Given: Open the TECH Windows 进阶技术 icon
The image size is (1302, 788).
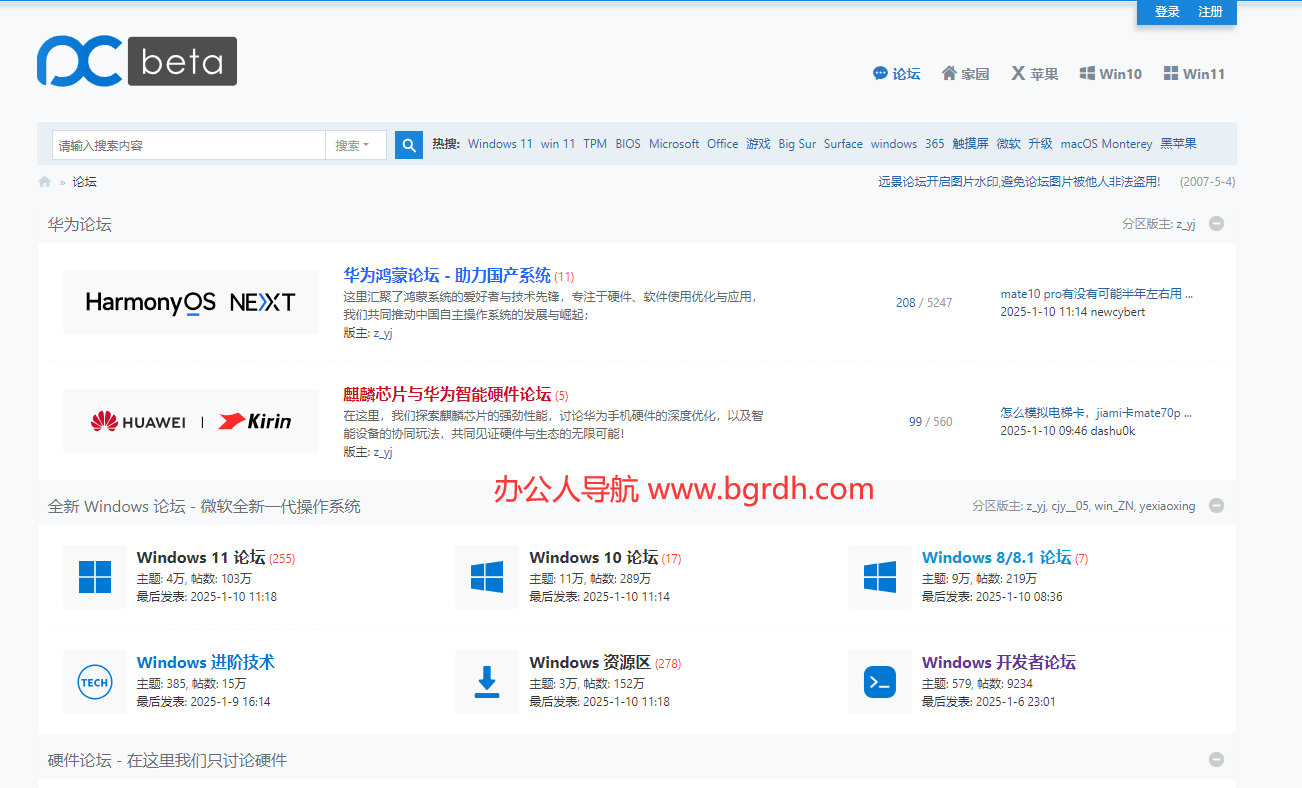Looking at the screenshot, I should [95, 682].
